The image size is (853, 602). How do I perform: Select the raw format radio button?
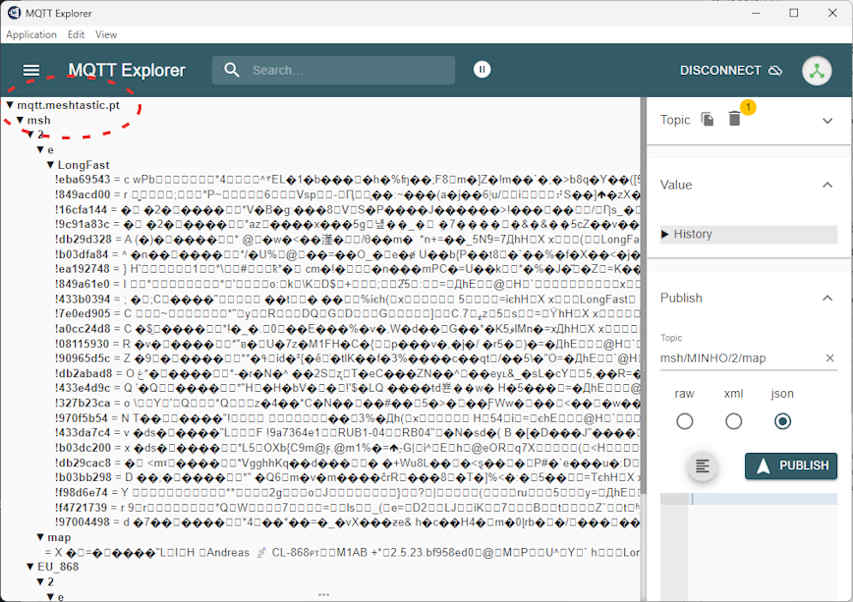(x=684, y=421)
